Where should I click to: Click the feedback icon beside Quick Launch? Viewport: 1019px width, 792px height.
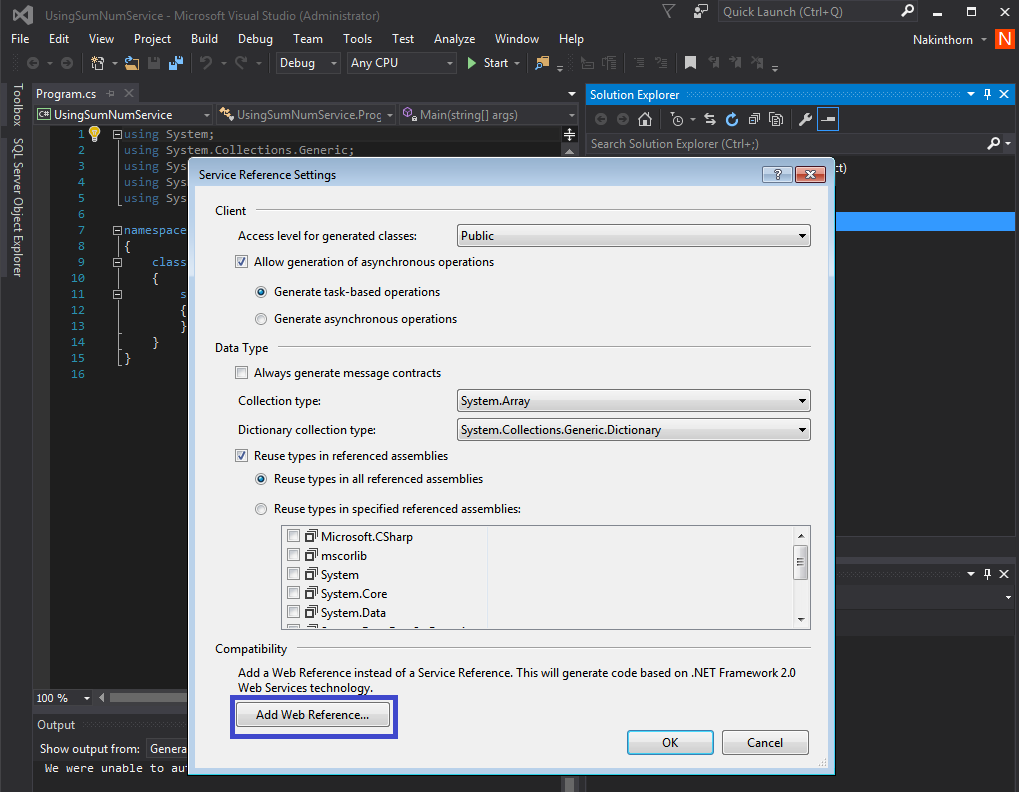click(x=701, y=11)
